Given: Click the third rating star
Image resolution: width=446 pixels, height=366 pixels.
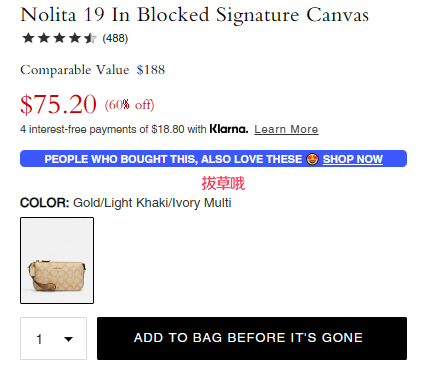Looking at the screenshot, I should coord(59,38).
